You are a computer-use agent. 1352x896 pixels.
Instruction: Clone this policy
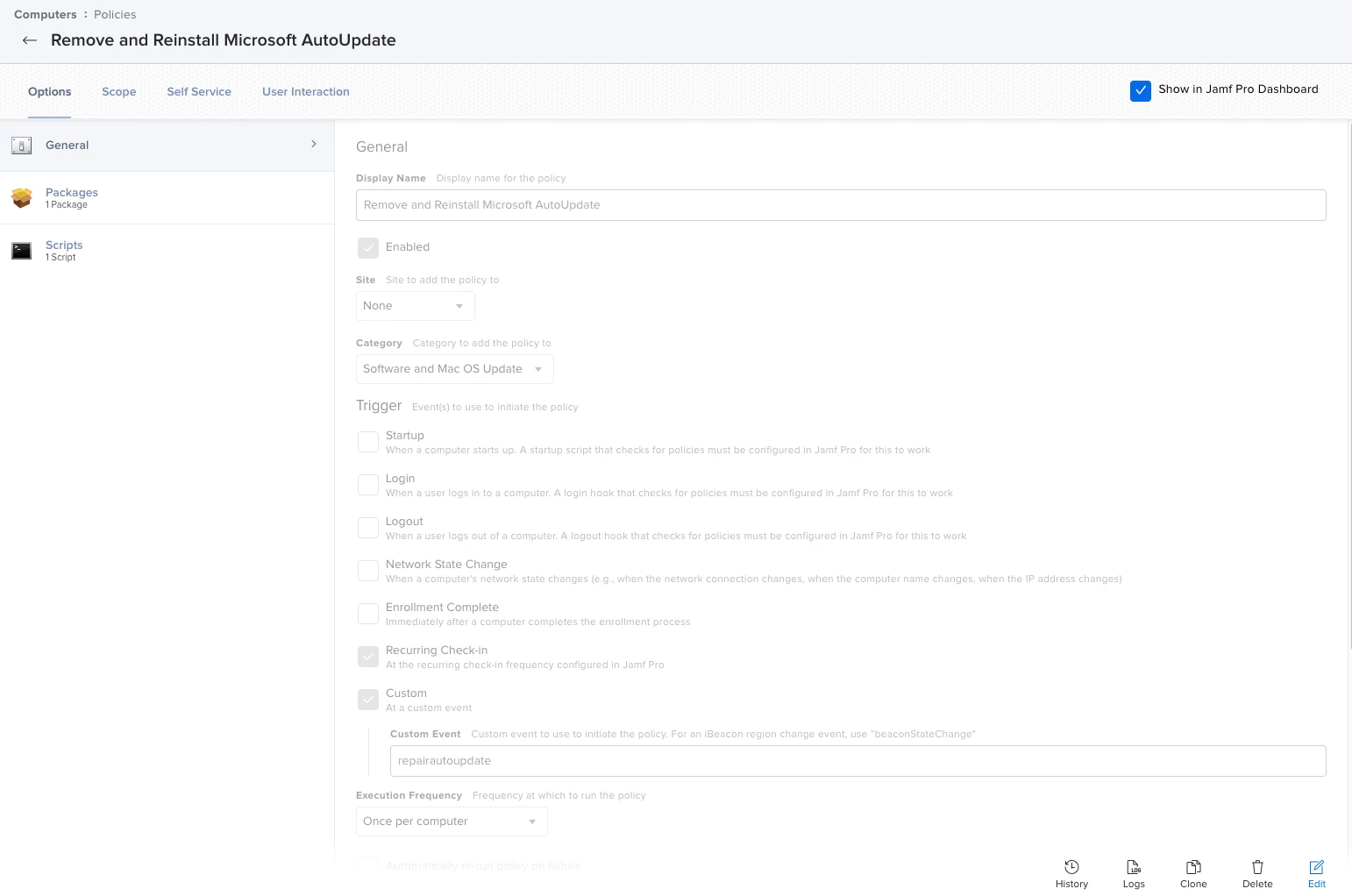1193,874
